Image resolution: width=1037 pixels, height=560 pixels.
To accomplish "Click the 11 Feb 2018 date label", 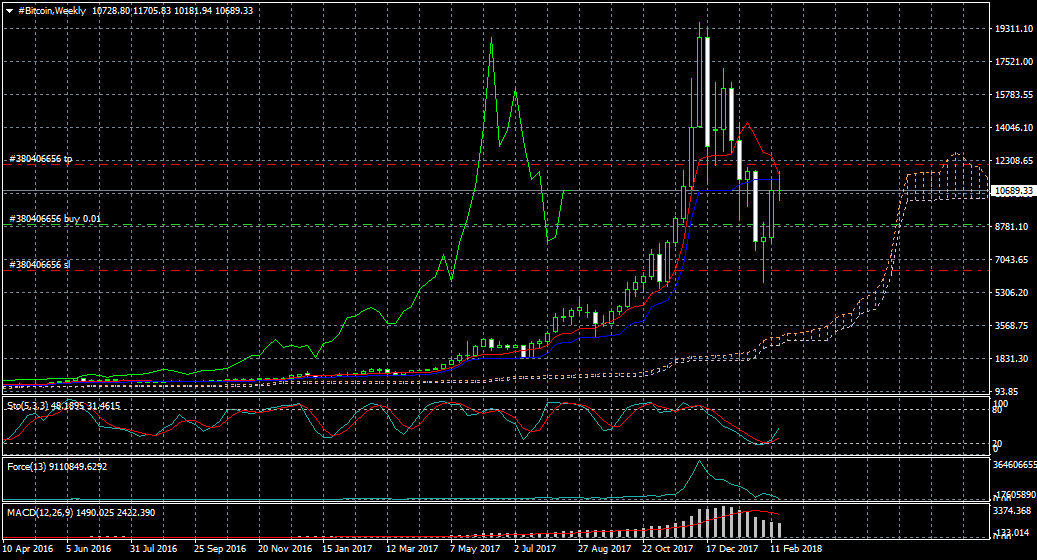I will [x=796, y=549].
